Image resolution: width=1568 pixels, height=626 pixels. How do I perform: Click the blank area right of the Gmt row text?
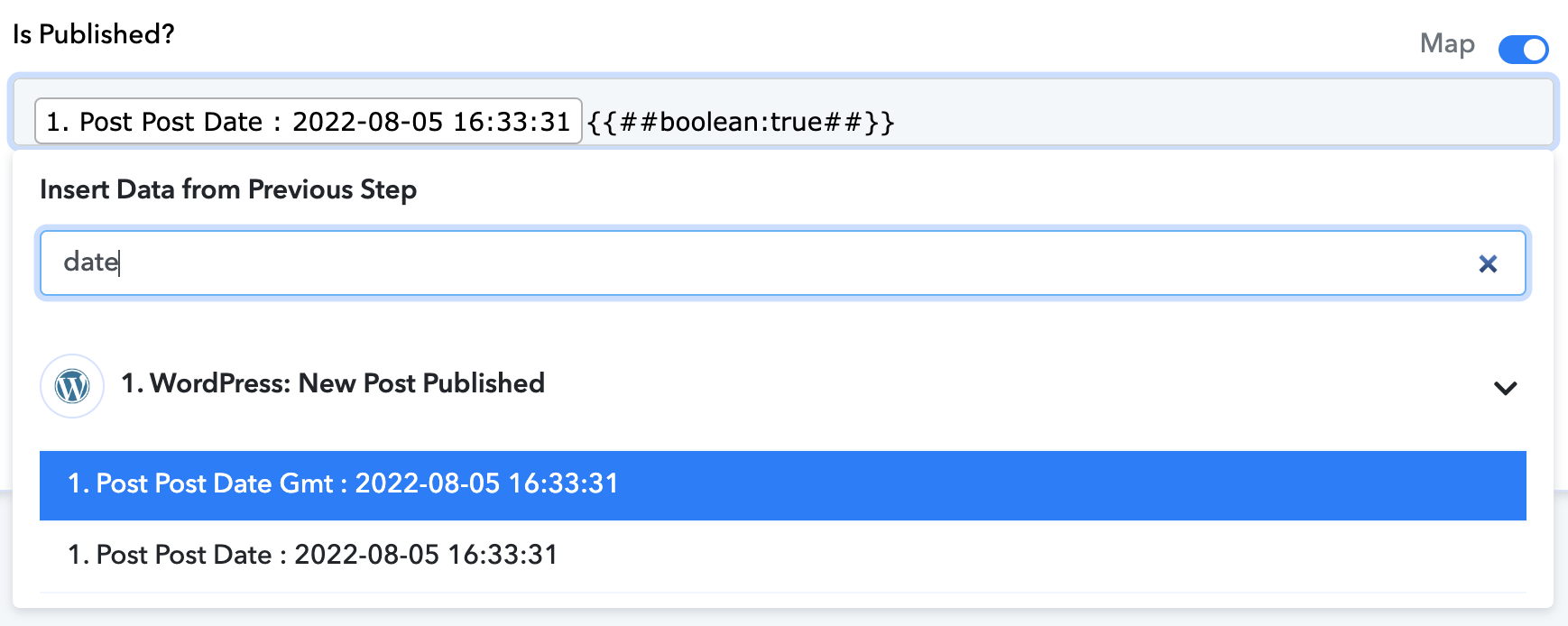coord(1072,485)
